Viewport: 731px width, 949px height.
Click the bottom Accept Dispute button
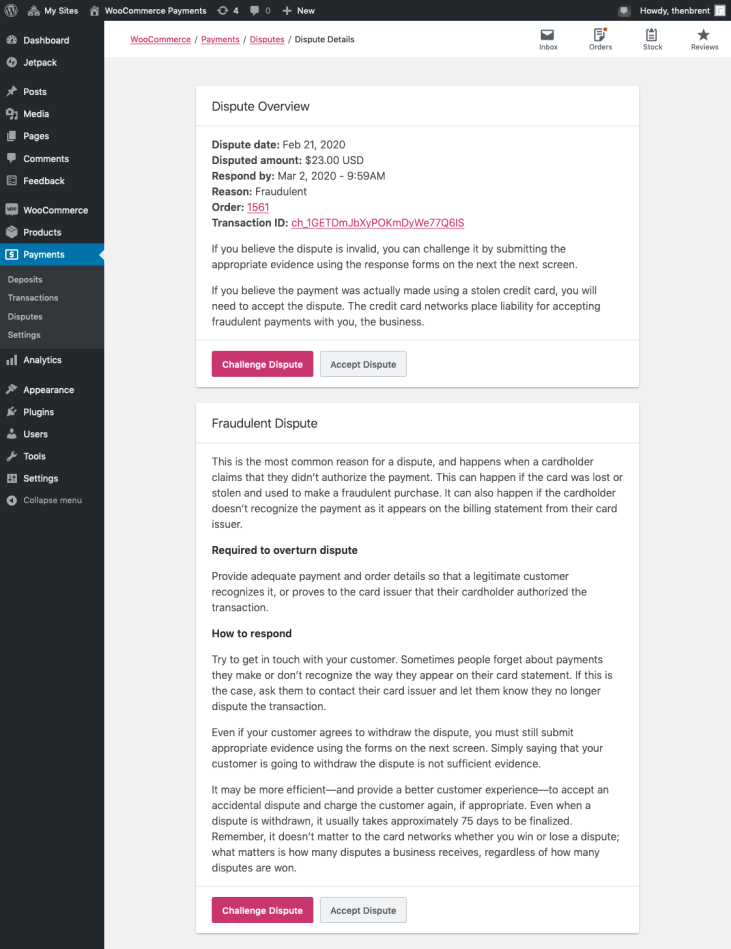363,910
